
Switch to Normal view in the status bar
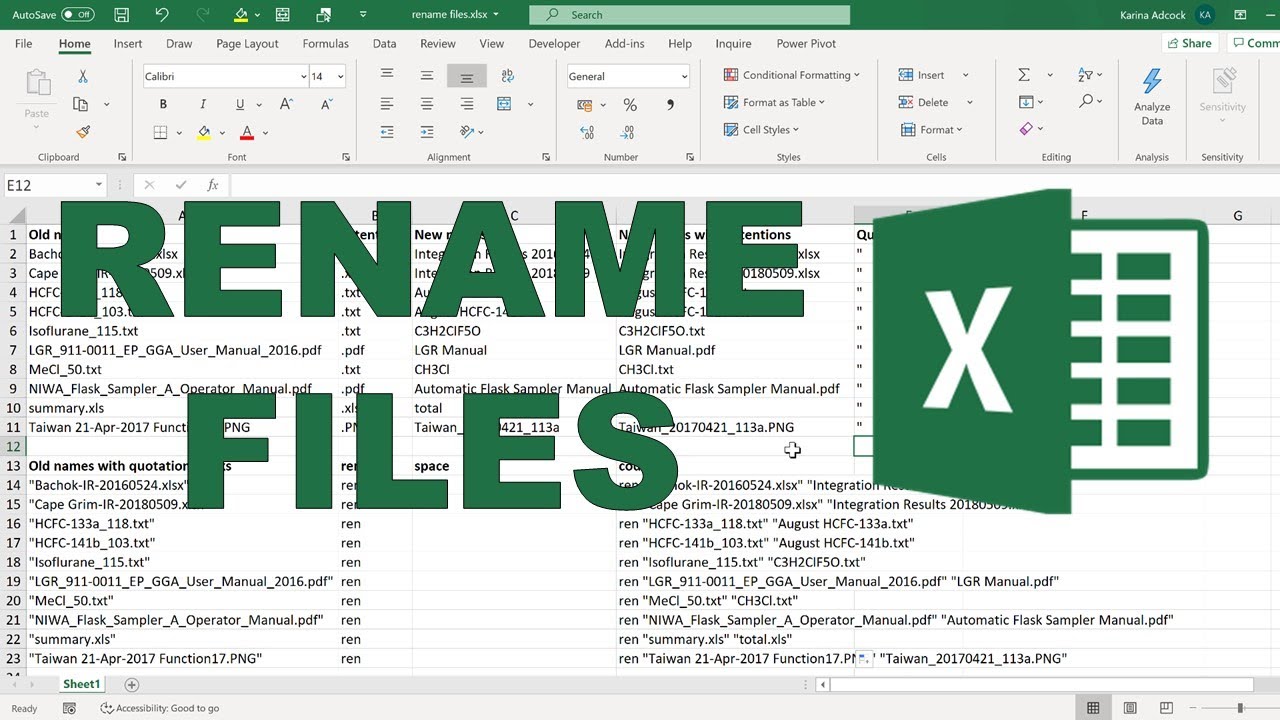tap(1093, 708)
